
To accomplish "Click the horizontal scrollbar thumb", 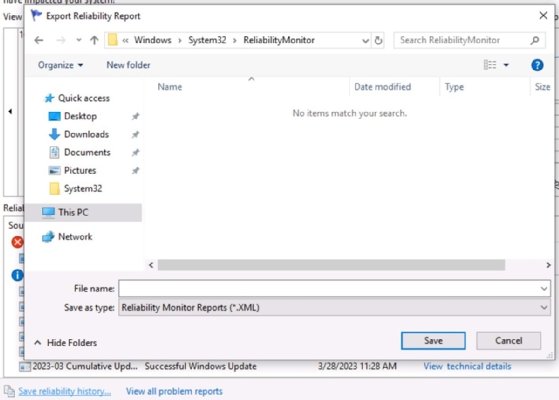I will tap(331, 265).
